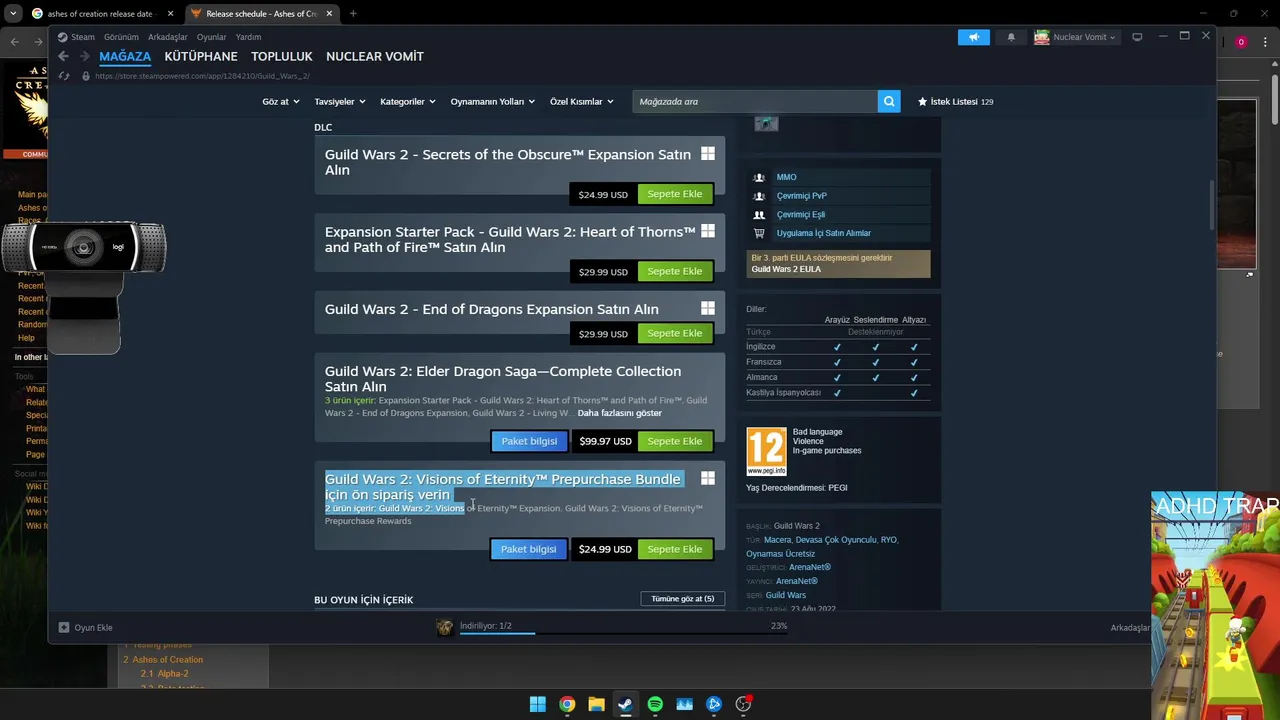Expand the Kategoriler dropdown
This screenshot has width=1280, height=720.
(407, 101)
